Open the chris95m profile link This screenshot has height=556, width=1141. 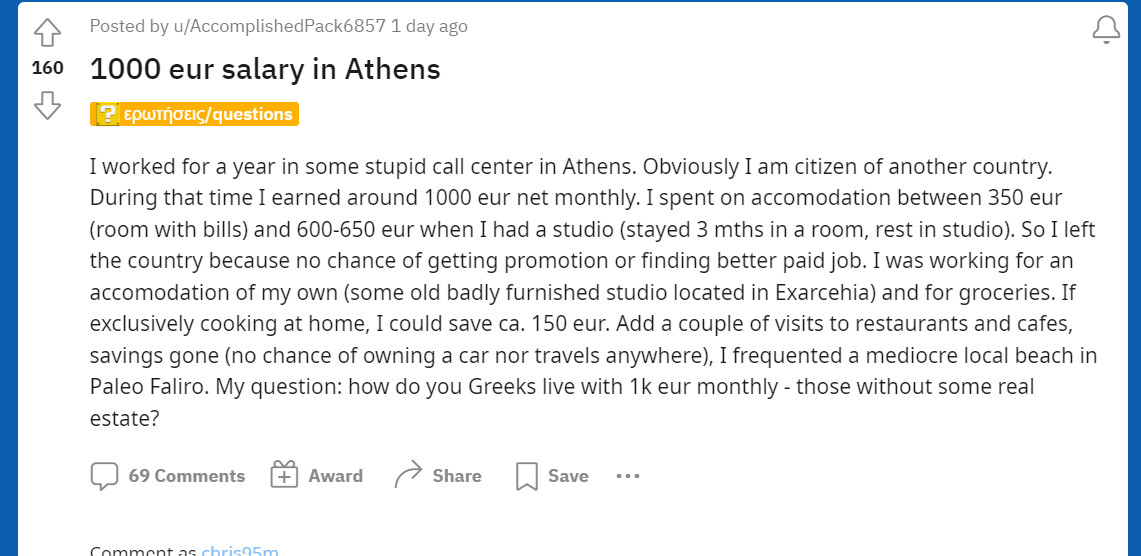(240, 551)
